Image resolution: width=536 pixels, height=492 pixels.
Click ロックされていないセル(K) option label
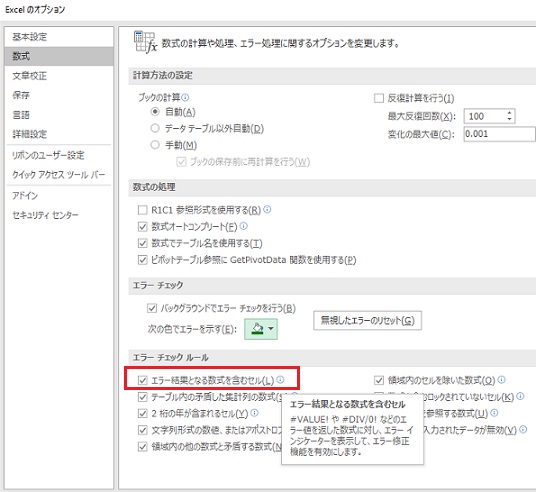point(469,397)
